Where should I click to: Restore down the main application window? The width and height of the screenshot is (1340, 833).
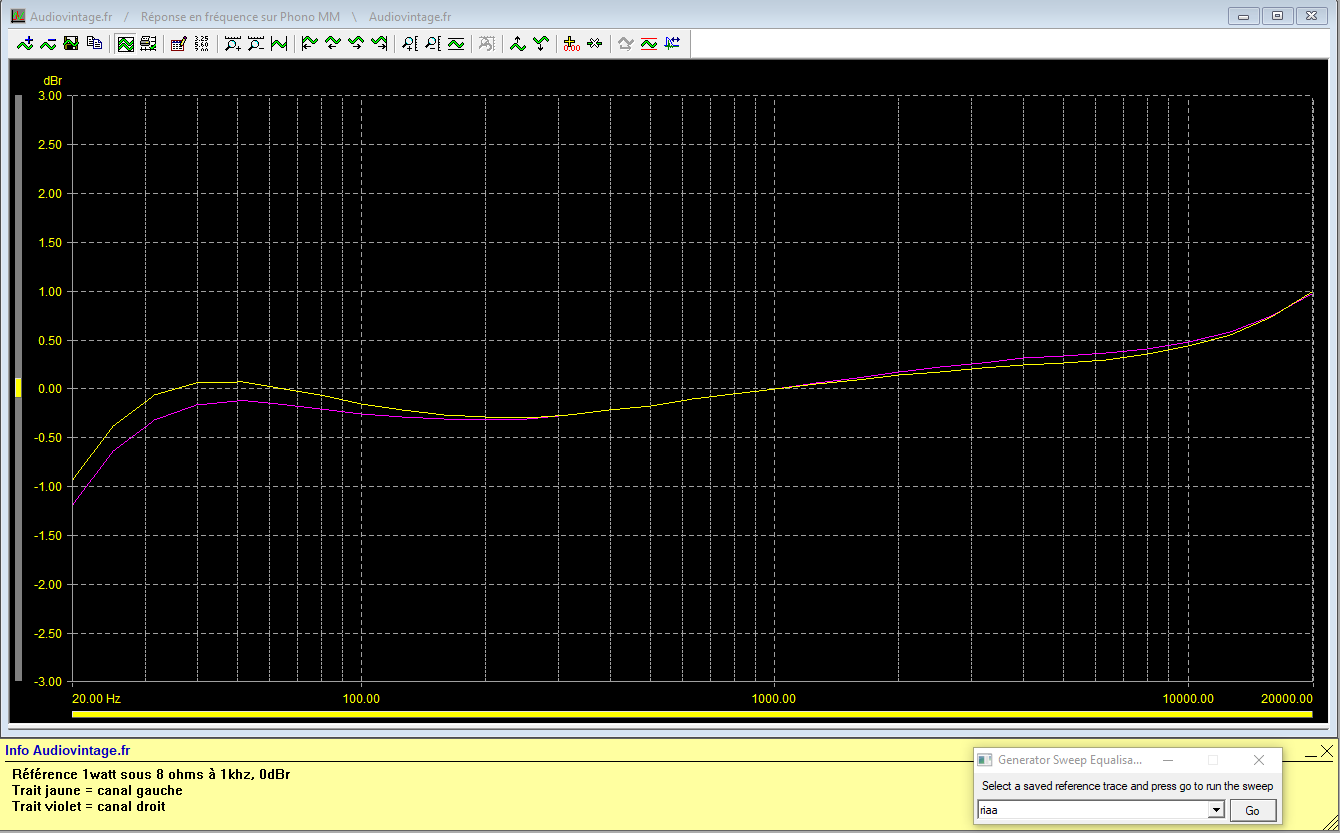(1277, 15)
